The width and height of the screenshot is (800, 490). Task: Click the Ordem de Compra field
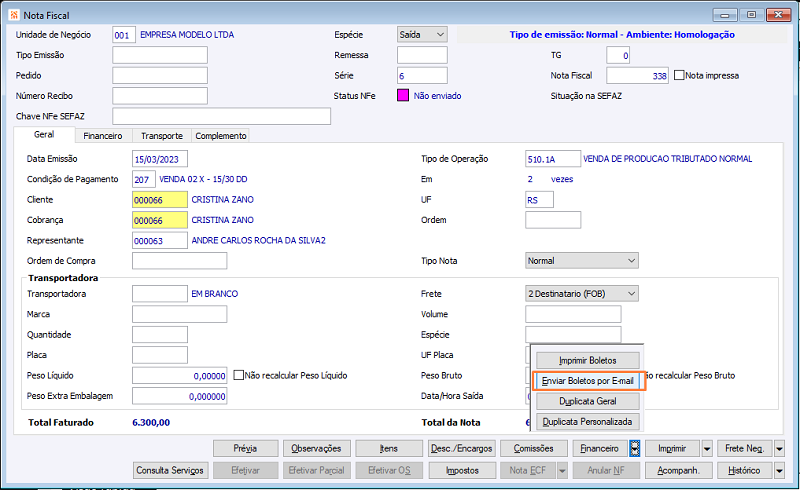click(x=180, y=261)
